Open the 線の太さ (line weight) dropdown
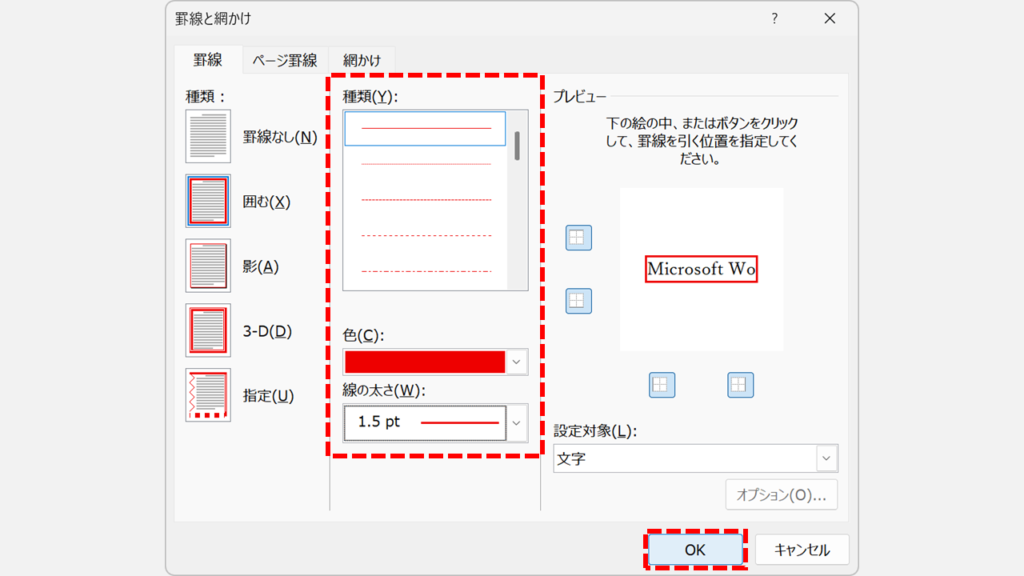Viewport: 1024px width, 576px height. pyautogui.click(x=516, y=423)
